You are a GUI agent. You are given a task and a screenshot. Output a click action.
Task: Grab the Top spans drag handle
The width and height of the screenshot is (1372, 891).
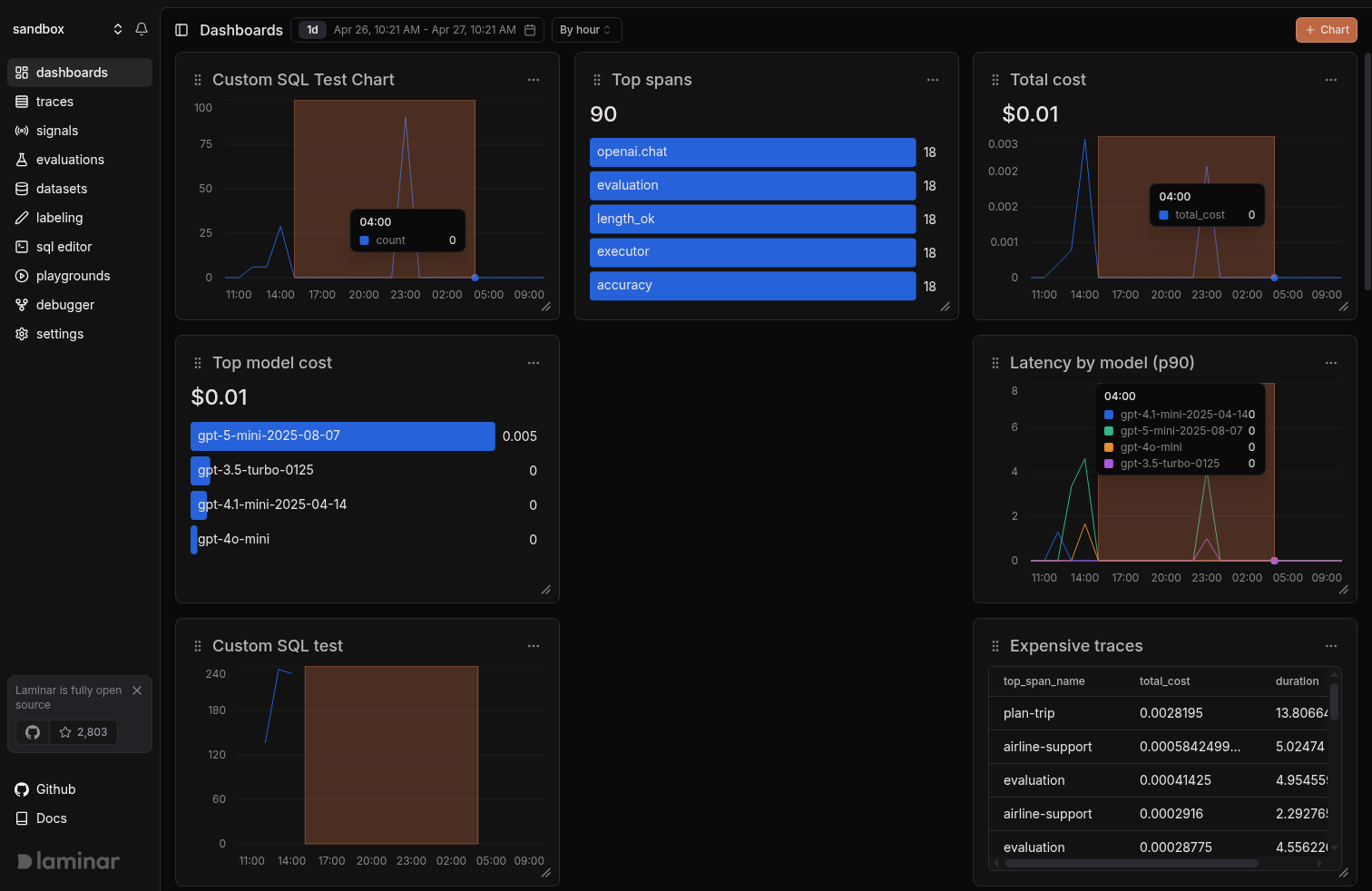click(x=597, y=80)
